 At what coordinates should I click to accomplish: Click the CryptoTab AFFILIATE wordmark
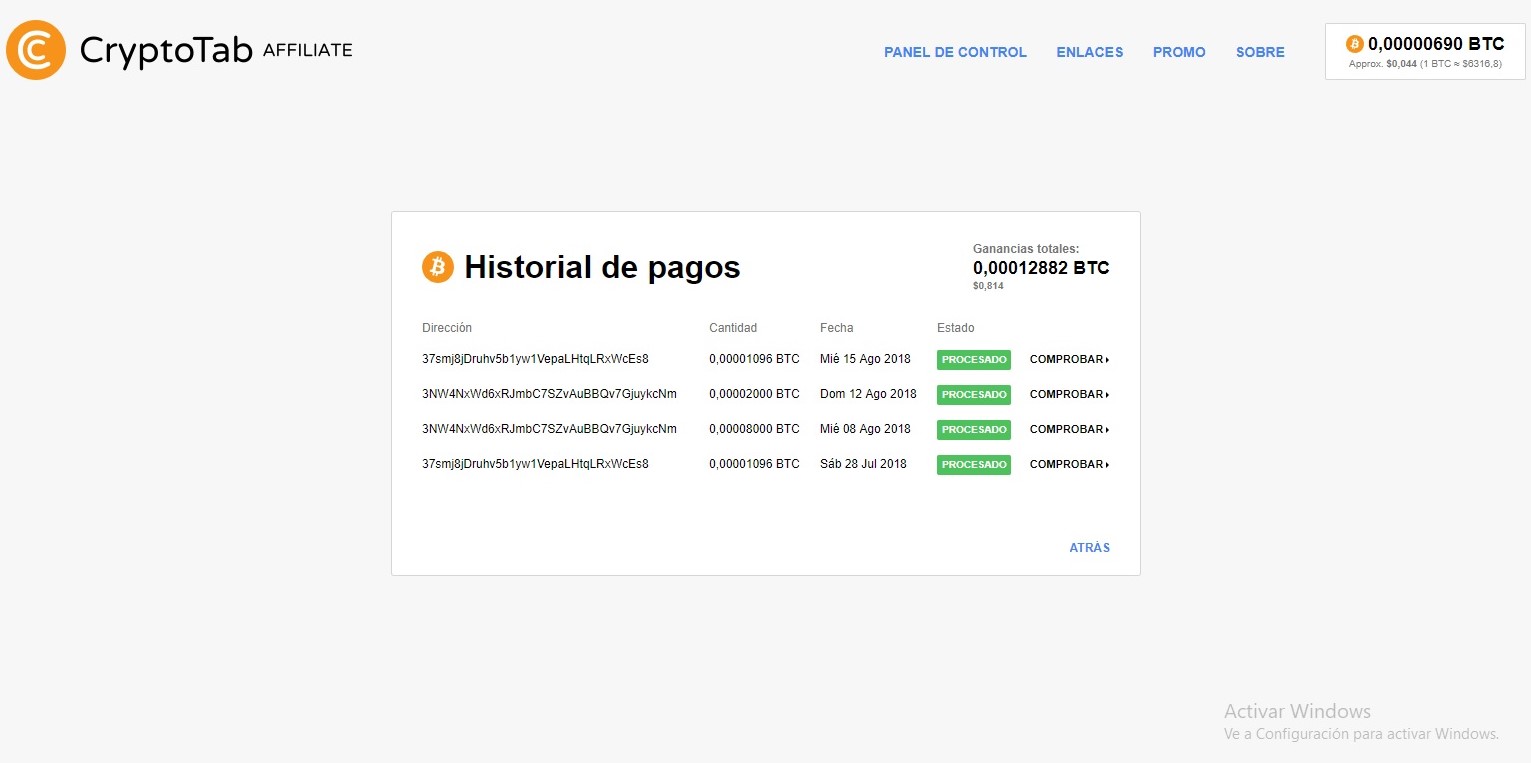point(216,50)
